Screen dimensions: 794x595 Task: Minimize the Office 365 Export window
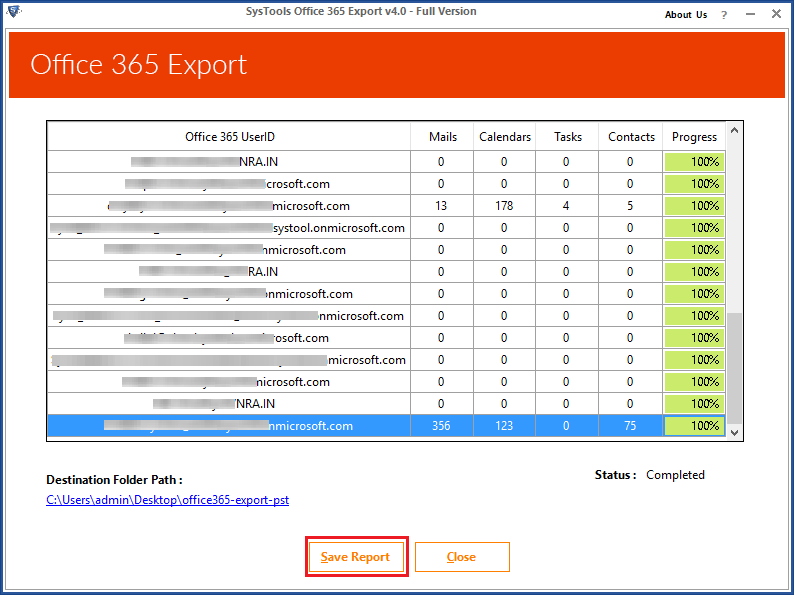pyautogui.click(x=750, y=14)
